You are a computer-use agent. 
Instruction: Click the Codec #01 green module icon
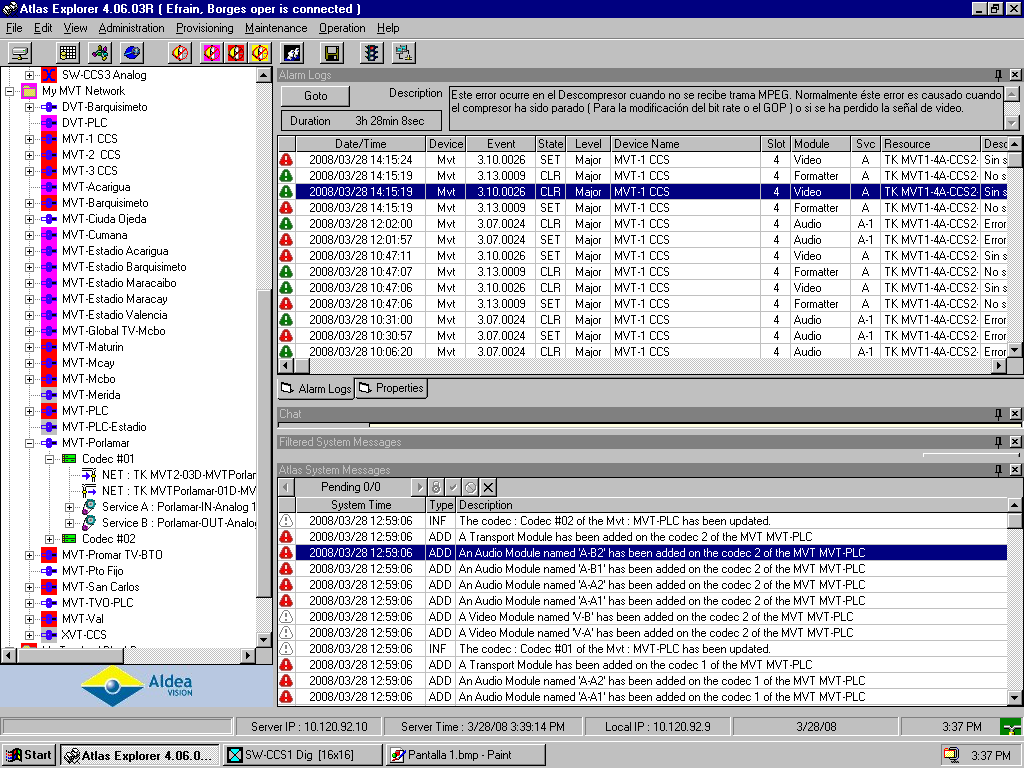pyautogui.click(x=69, y=459)
